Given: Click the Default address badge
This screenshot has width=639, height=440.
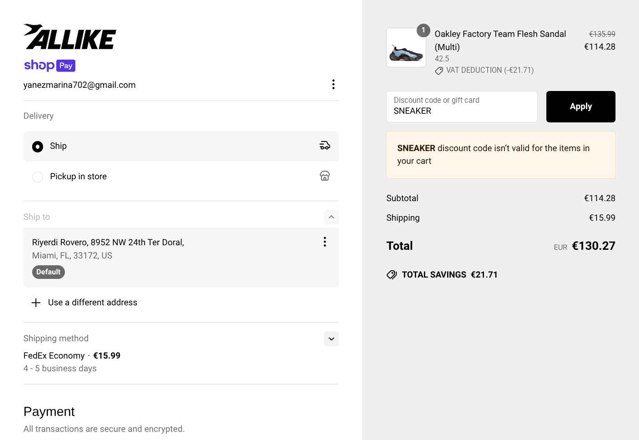Looking at the screenshot, I should click(48, 272).
